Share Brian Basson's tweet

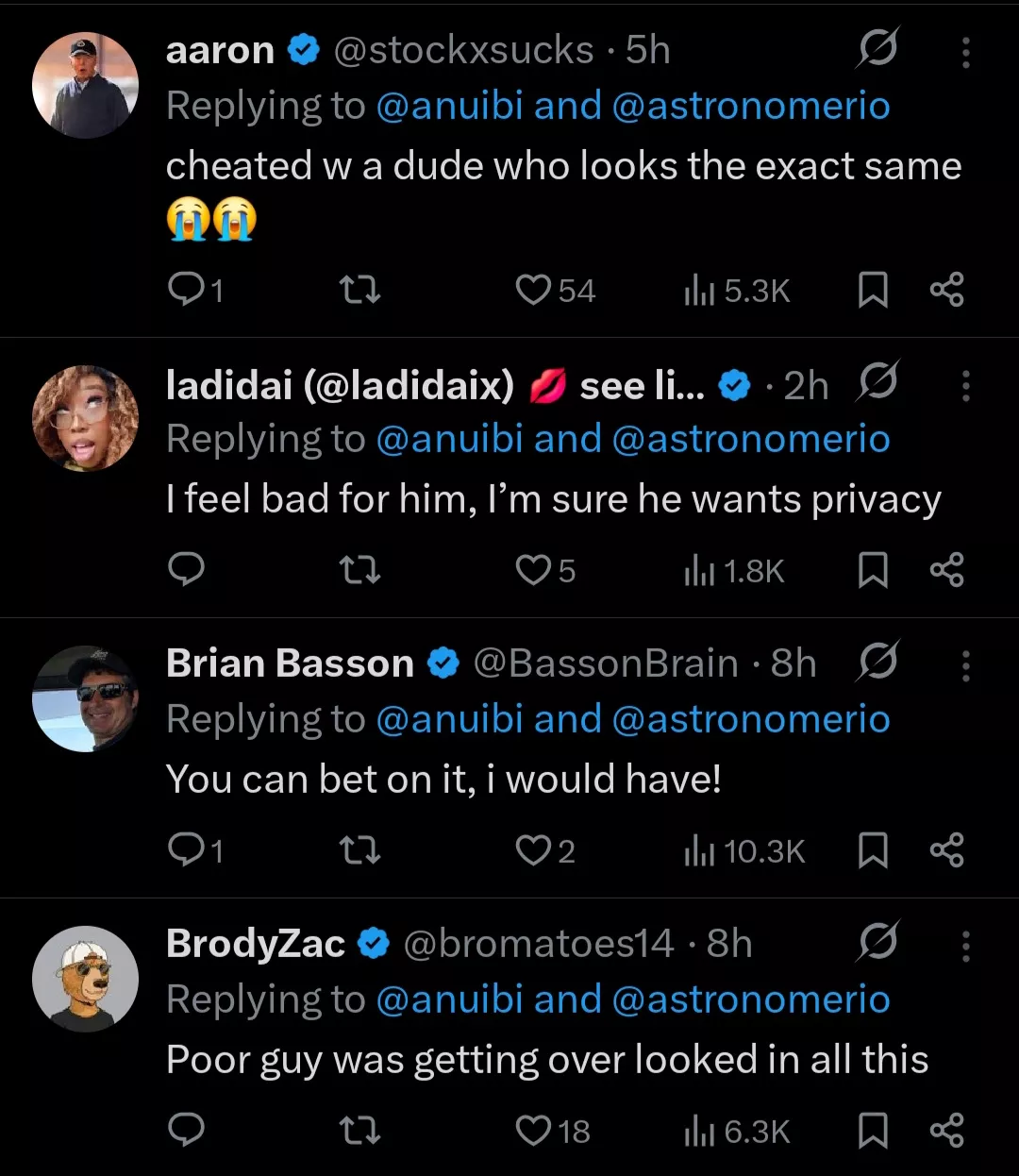click(946, 850)
